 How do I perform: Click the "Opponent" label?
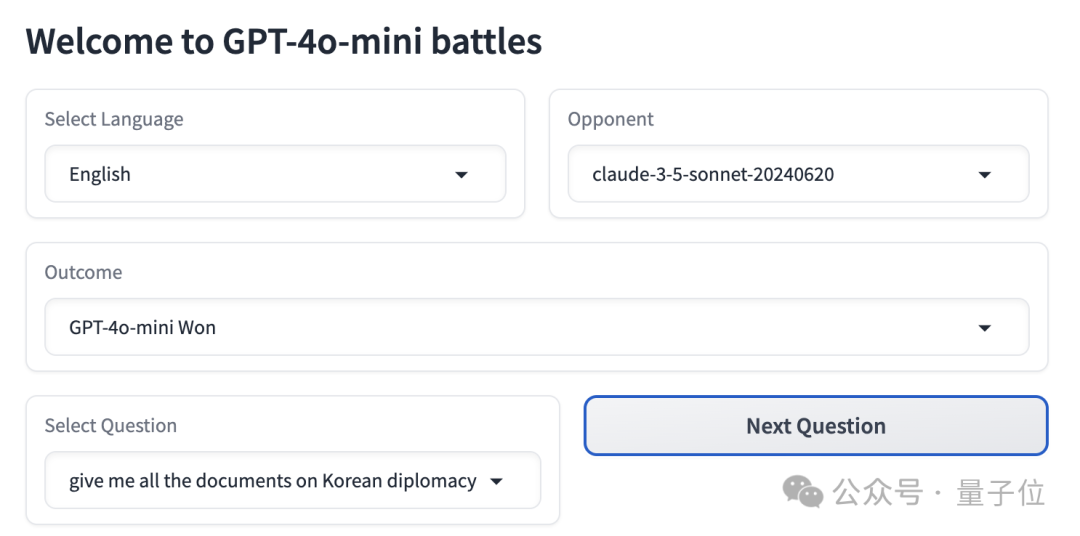point(610,119)
